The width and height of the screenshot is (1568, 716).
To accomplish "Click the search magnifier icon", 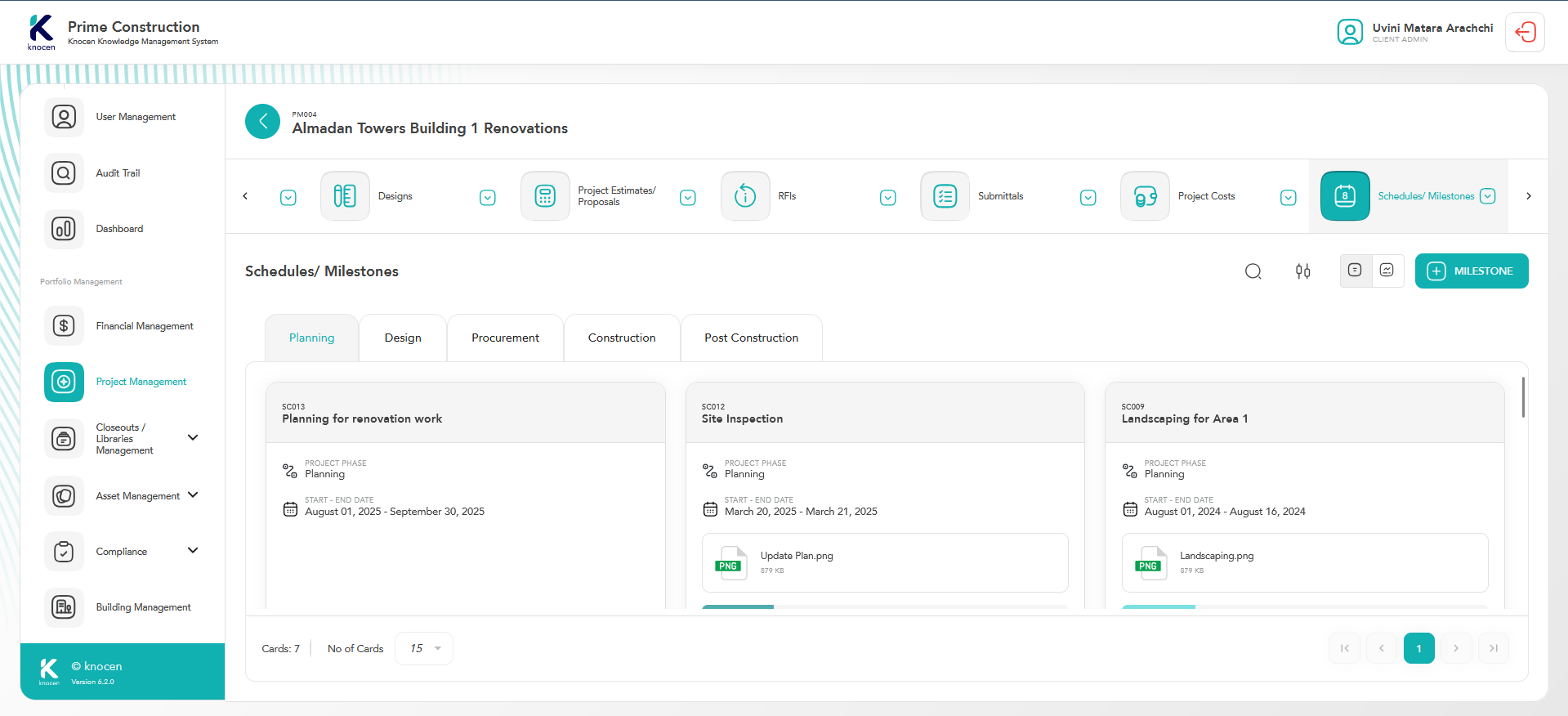I will click(x=1253, y=271).
